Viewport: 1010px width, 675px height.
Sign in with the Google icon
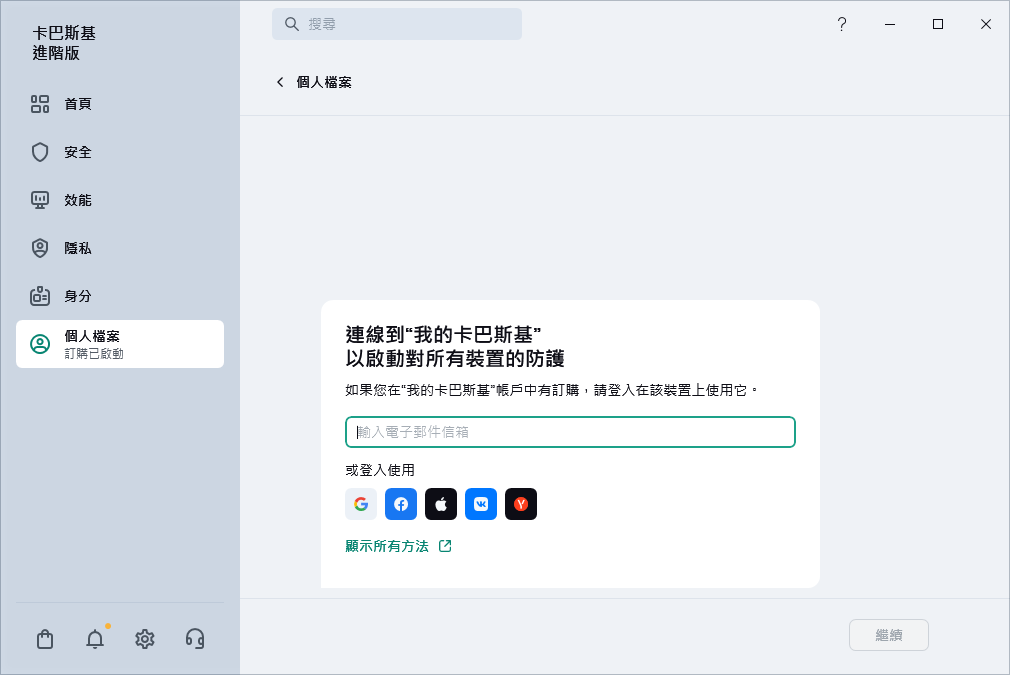(361, 504)
